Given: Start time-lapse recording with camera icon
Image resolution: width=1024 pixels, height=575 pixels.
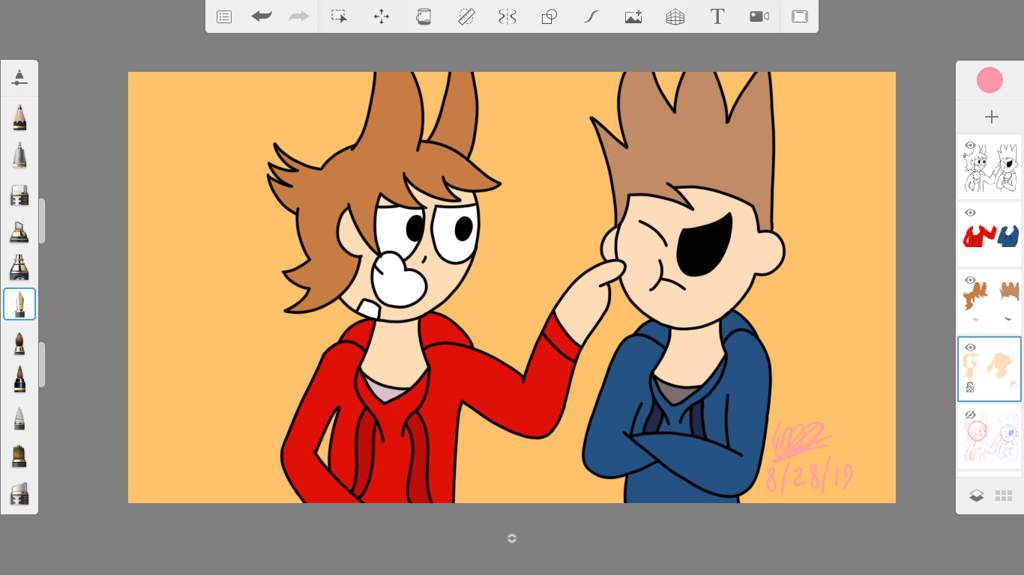Looking at the screenshot, I should [x=759, y=16].
